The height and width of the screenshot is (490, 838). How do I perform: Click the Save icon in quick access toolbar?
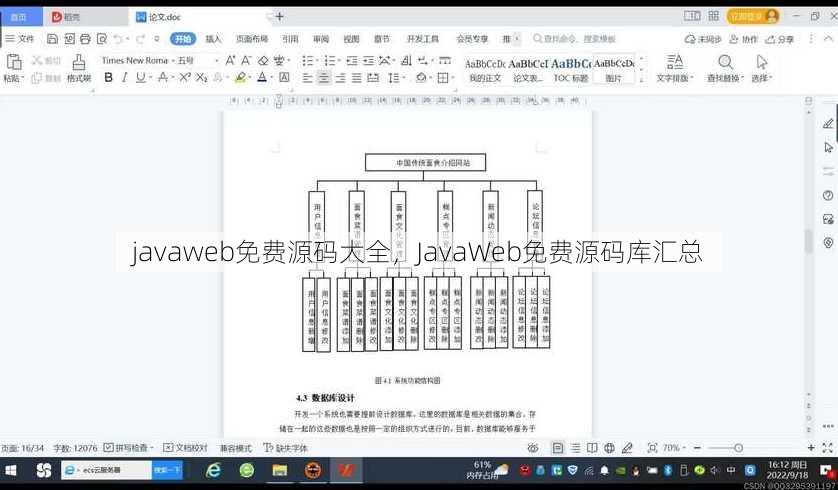(52, 39)
